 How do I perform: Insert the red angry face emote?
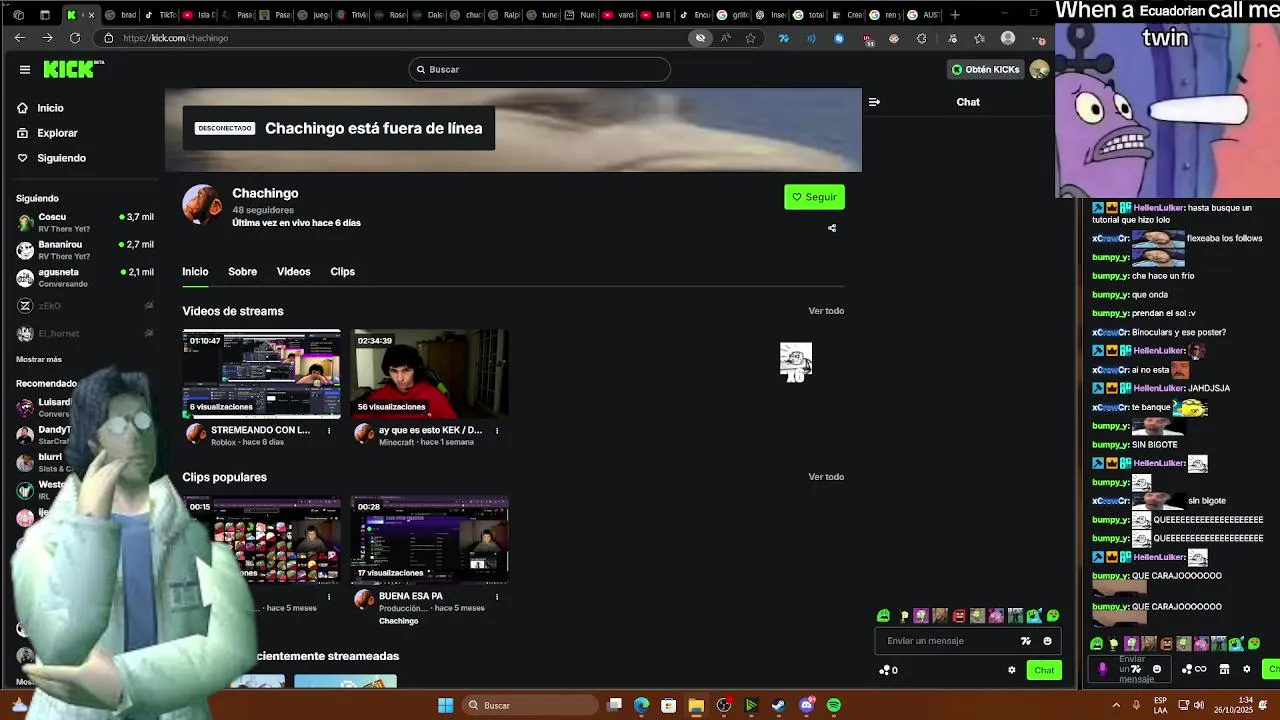tap(959, 616)
